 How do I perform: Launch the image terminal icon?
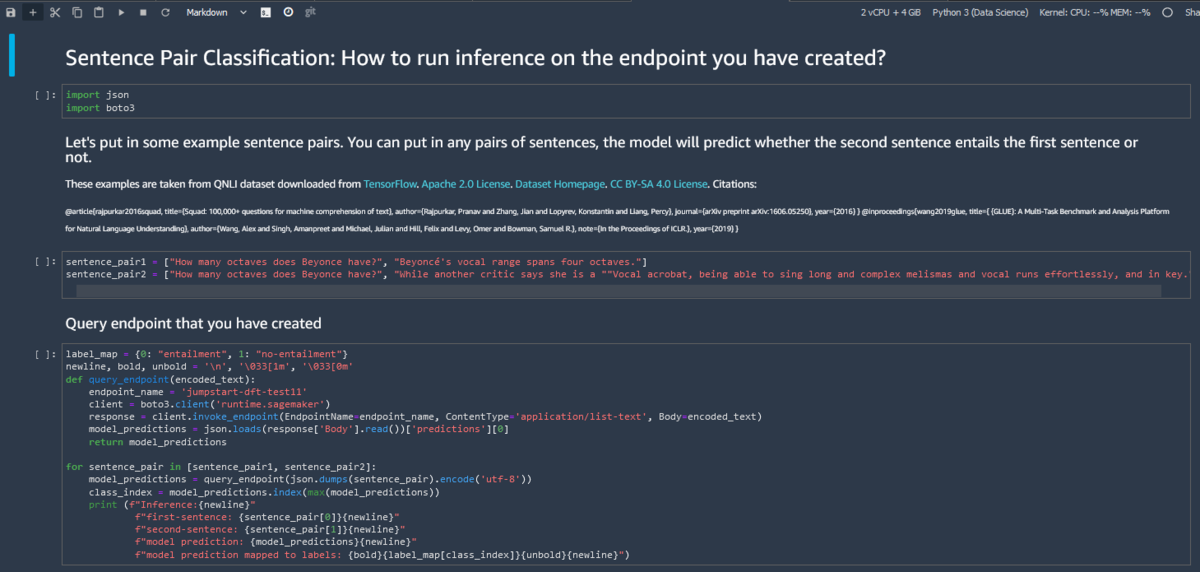point(266,12)
